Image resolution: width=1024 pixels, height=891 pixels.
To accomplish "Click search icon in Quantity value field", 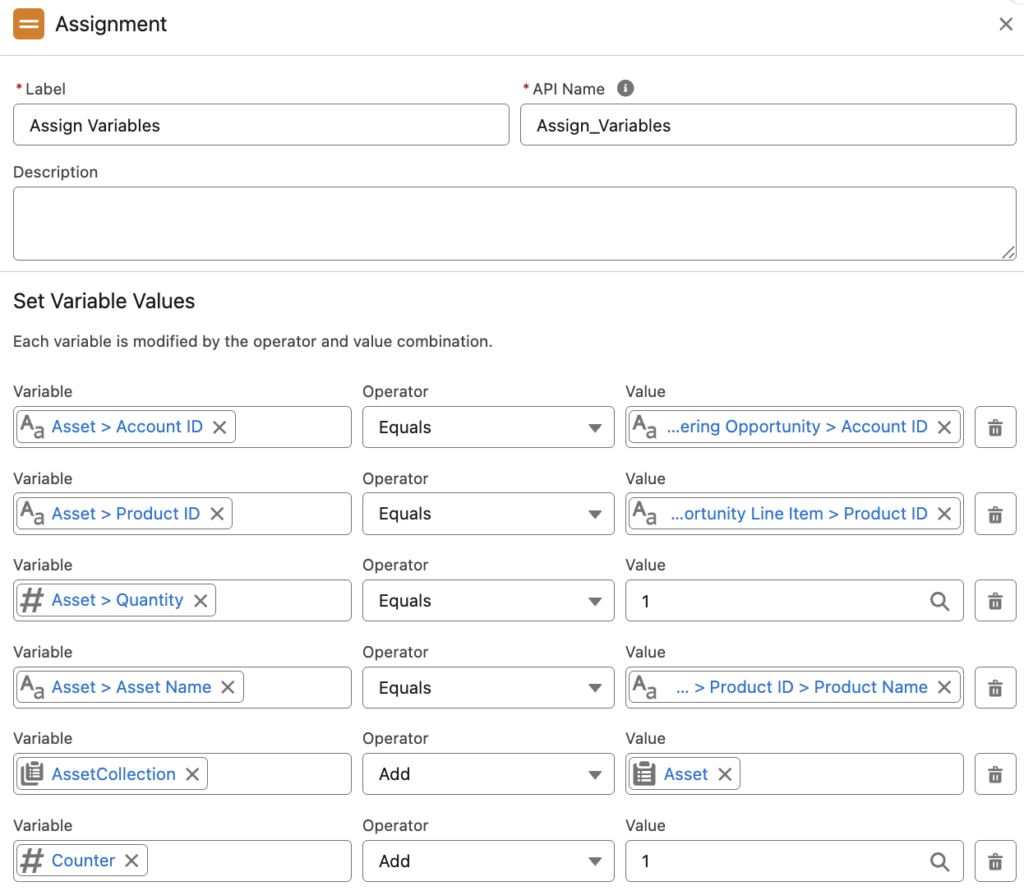I will pyautogui.click(x=939, y=601).
